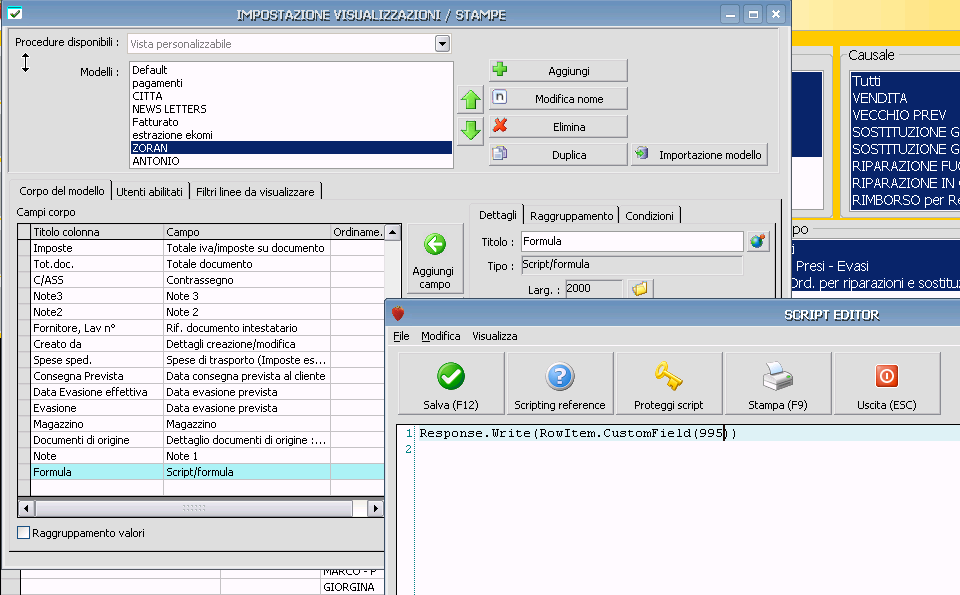Select the Raggruppamento tab
The image size is (960, 595).
571,215
